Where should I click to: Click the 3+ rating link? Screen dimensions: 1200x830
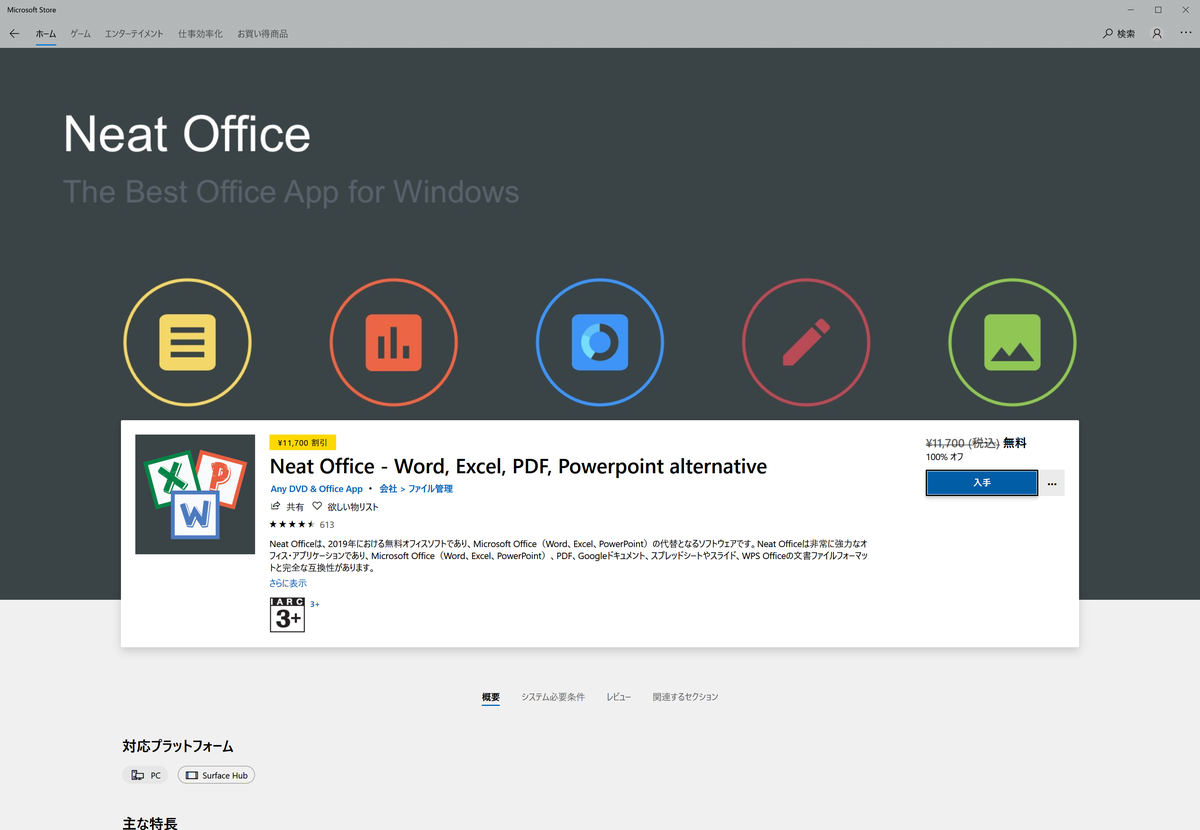pyautogui.click(x=315, y=604)
